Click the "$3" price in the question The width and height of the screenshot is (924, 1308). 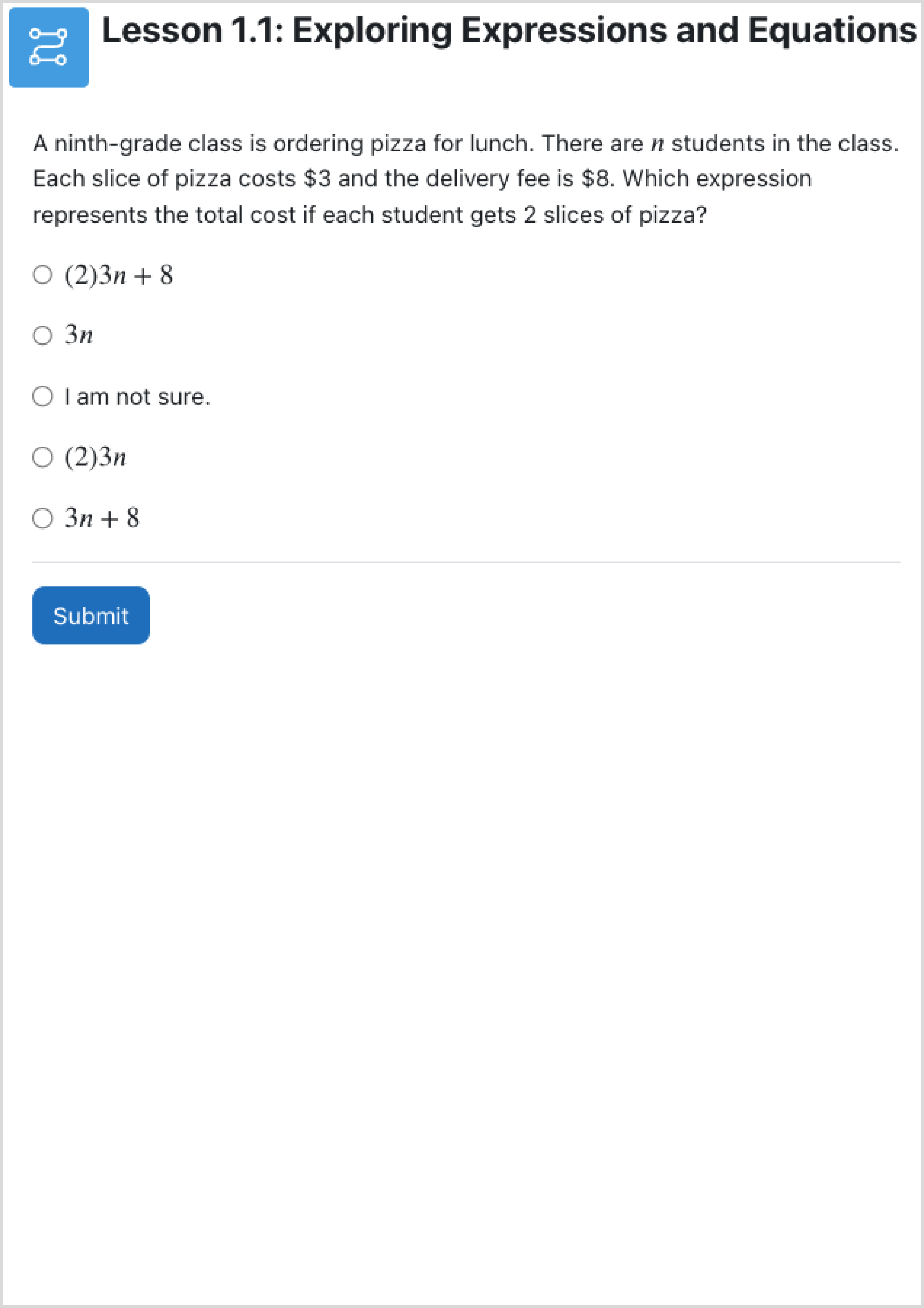(x=317, y=179)
